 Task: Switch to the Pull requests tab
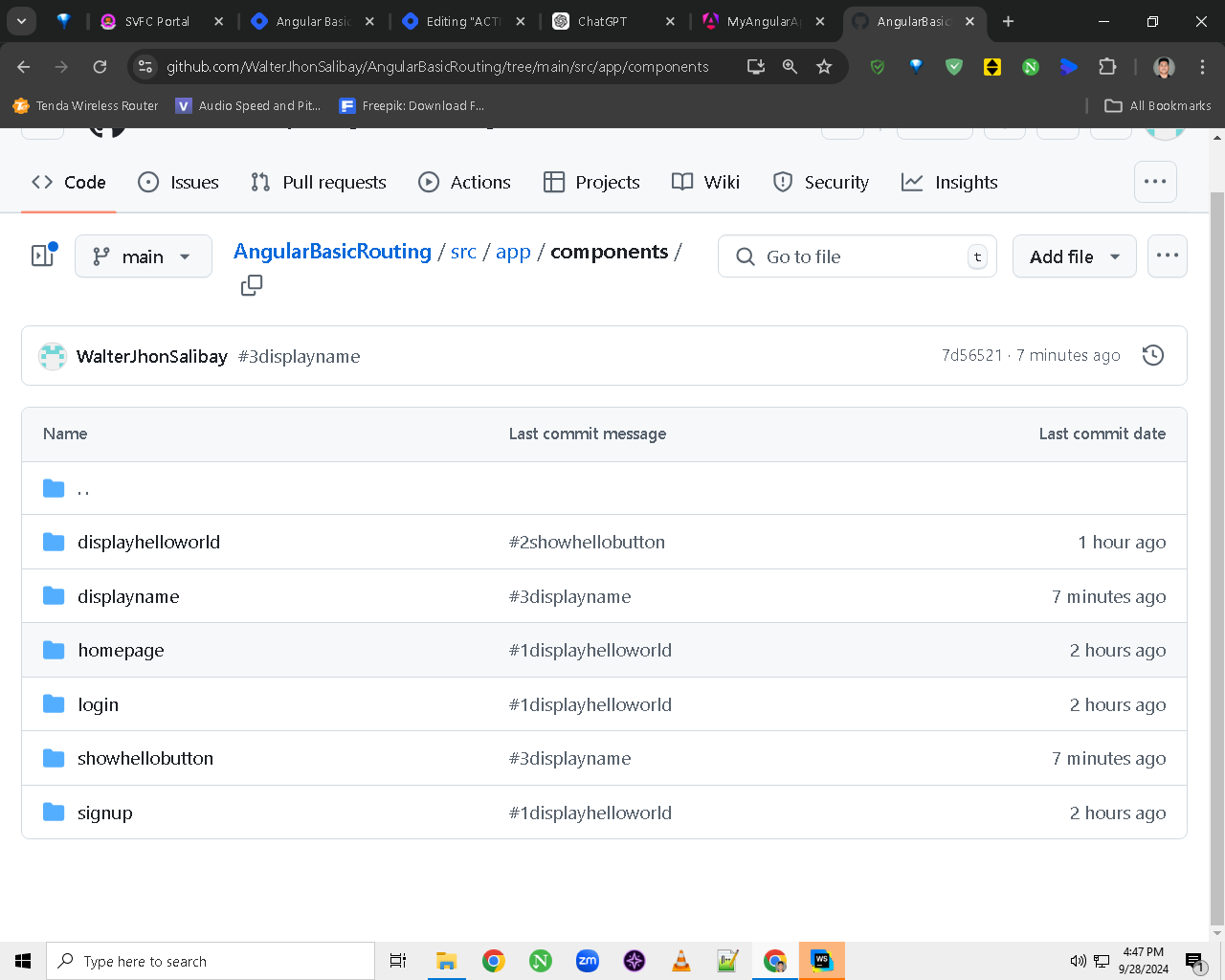(319, 182)
